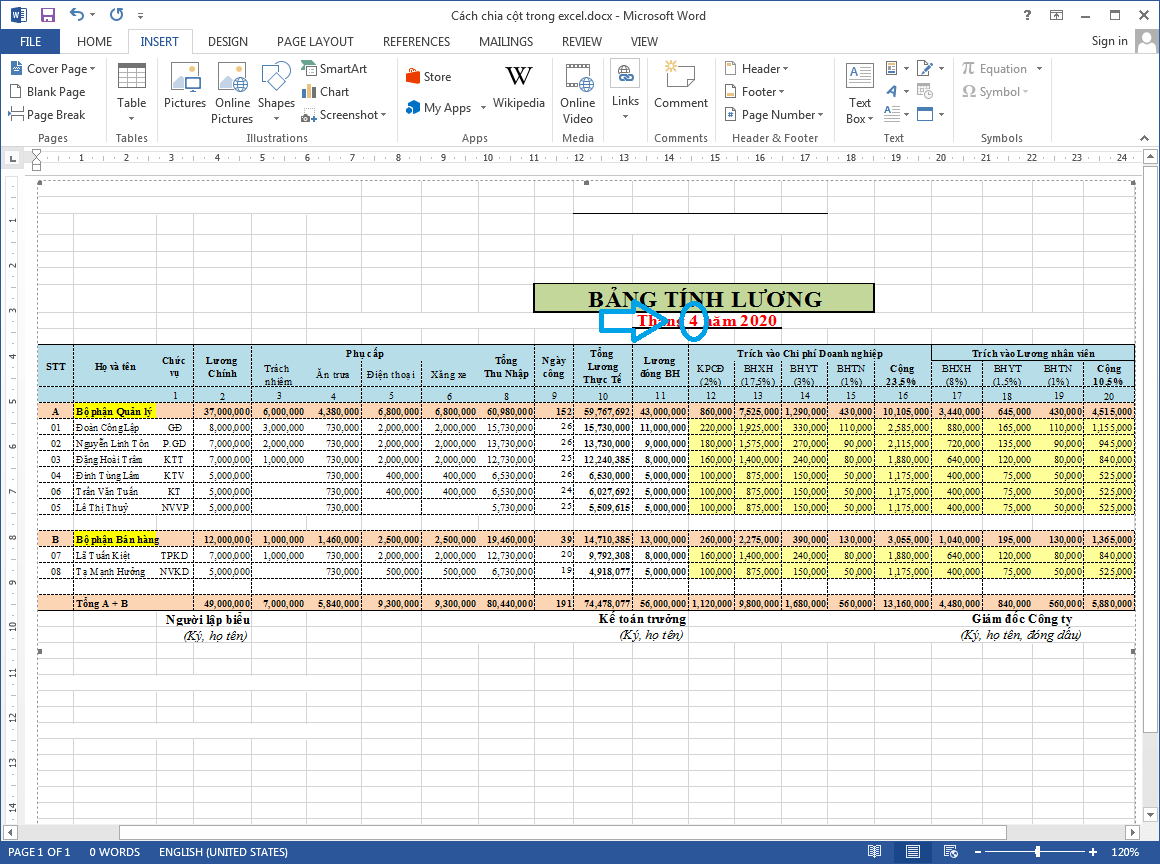Click the ruler tab selector button
Screen dimensions: 1160x864
[x=13, y=158]
